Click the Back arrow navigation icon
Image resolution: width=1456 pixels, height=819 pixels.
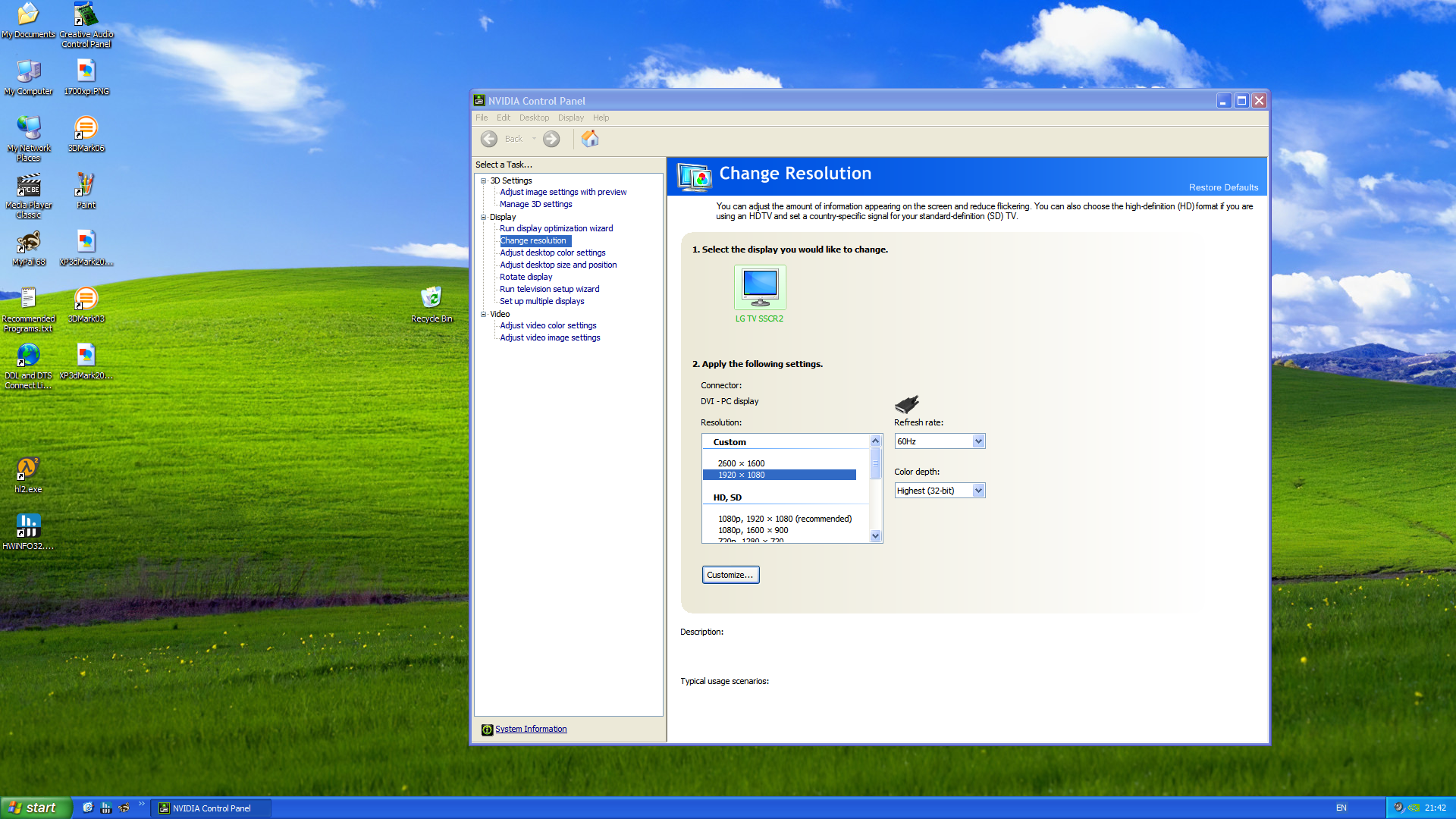pyautogui.click(x=489, y=139)
